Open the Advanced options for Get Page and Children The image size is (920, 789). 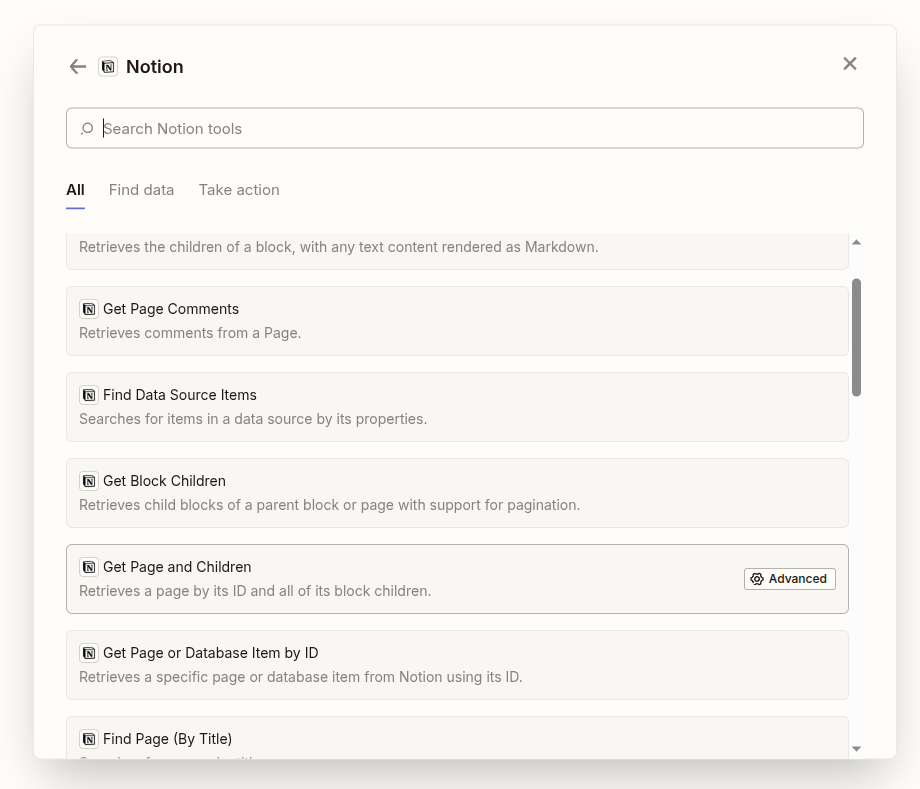(x=789, y=578)
